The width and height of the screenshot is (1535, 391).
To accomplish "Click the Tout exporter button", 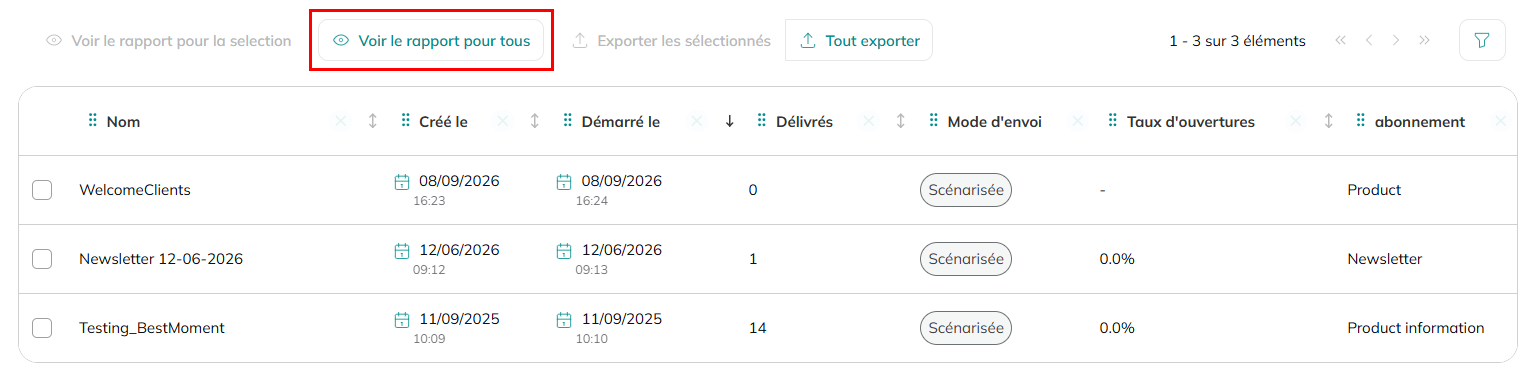I will click(859, 41).
